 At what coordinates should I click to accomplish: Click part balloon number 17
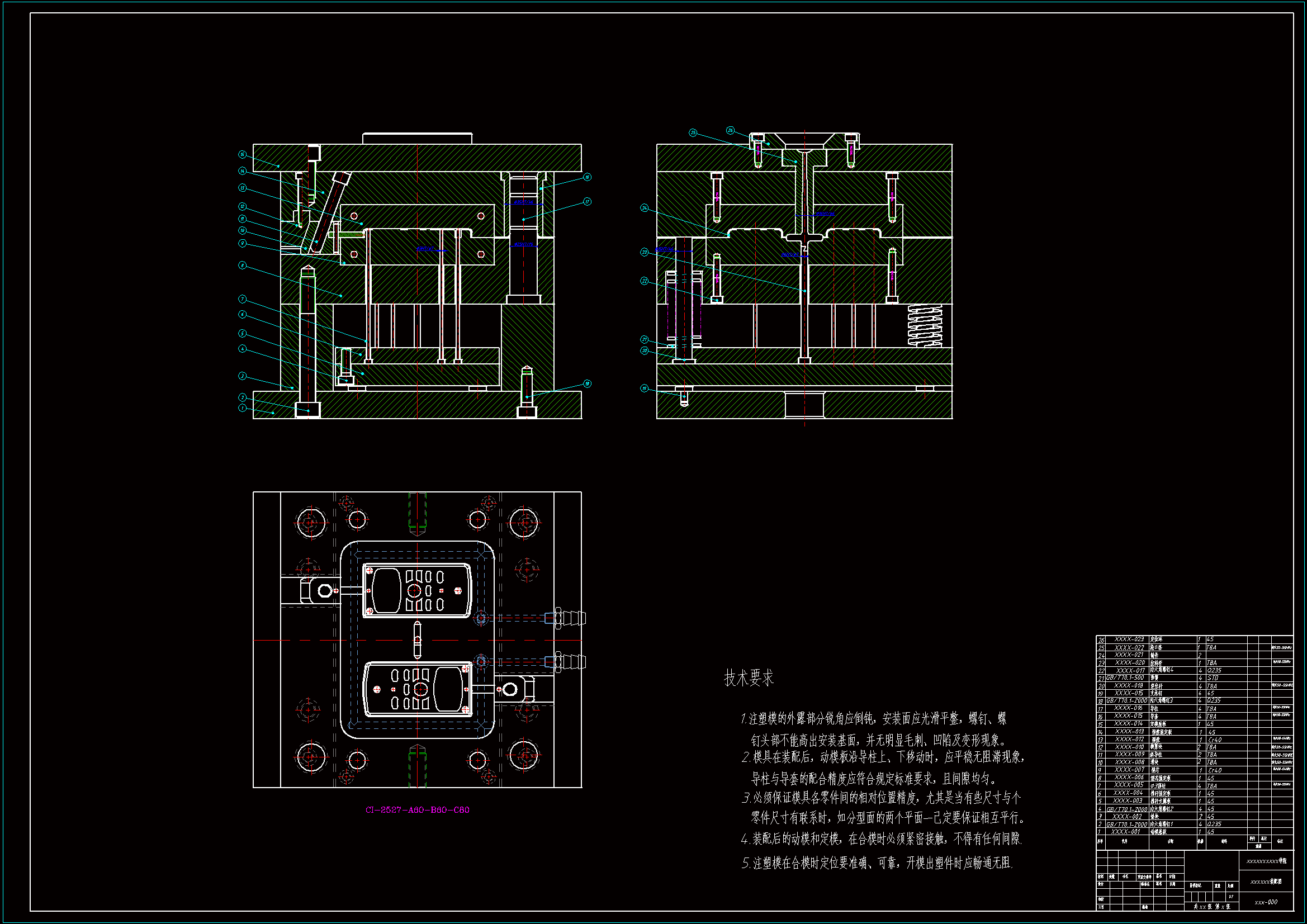point(587,202)
